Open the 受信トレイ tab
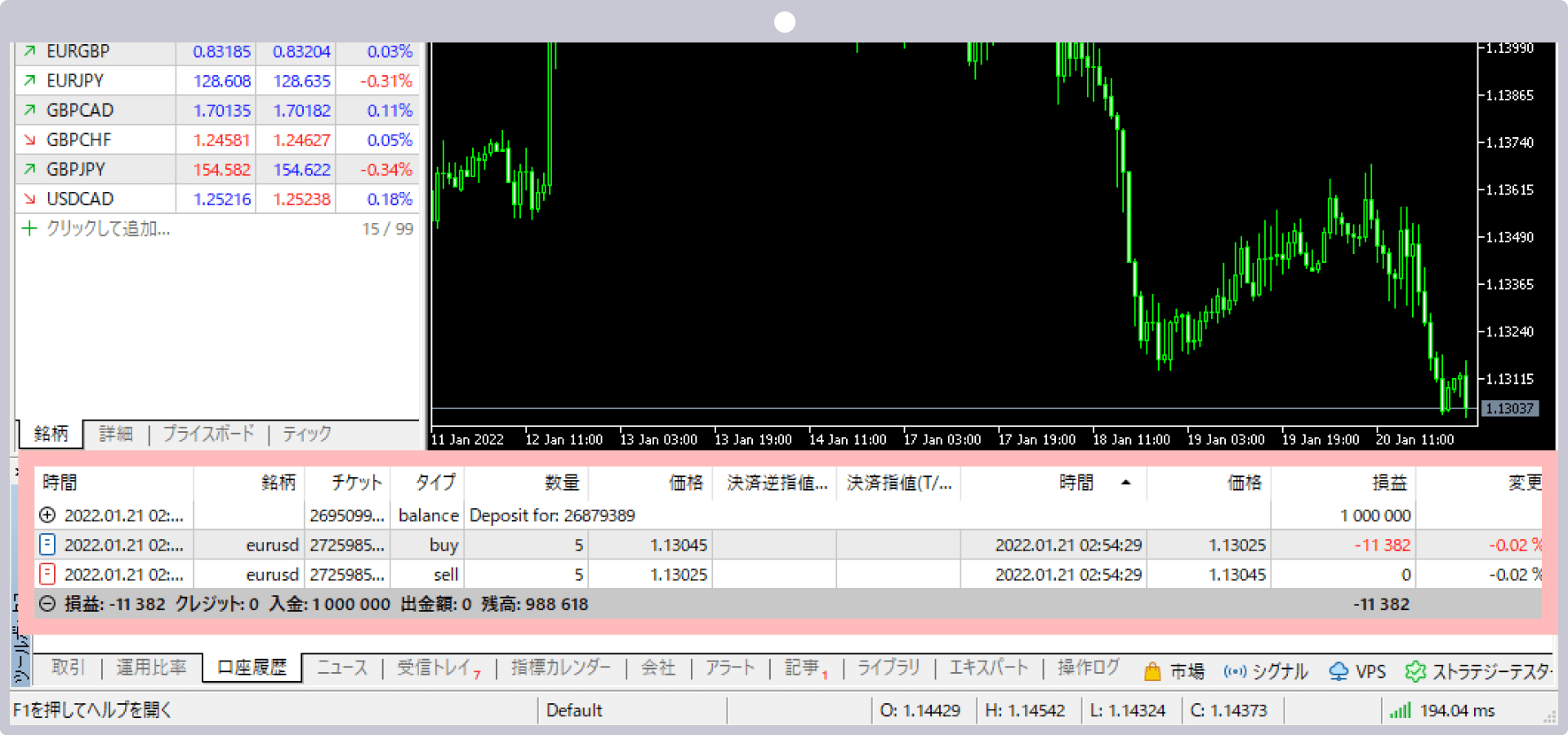The width and height of the screenshot is (1568, 735). point(439,668)
